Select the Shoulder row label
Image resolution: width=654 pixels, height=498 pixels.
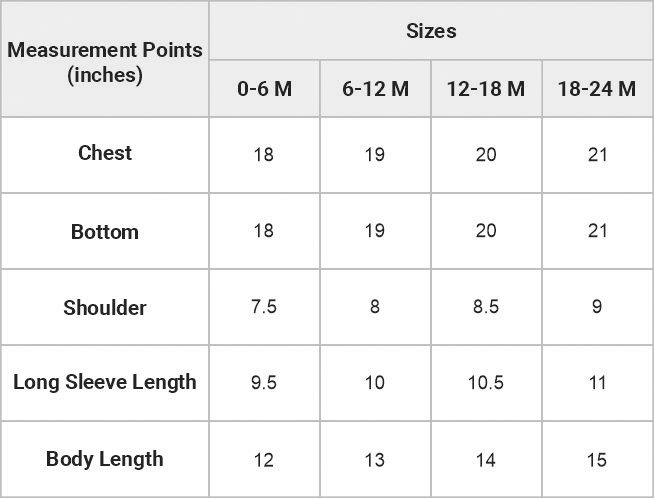(105, 308)
